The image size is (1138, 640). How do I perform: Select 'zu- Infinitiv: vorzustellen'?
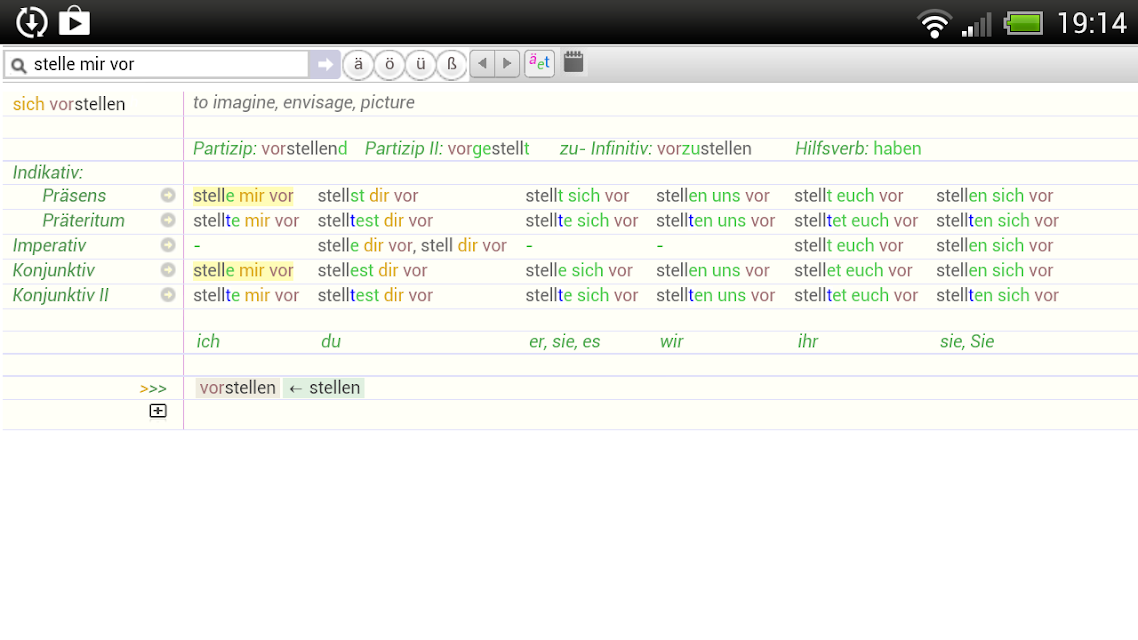click(655, 149)
